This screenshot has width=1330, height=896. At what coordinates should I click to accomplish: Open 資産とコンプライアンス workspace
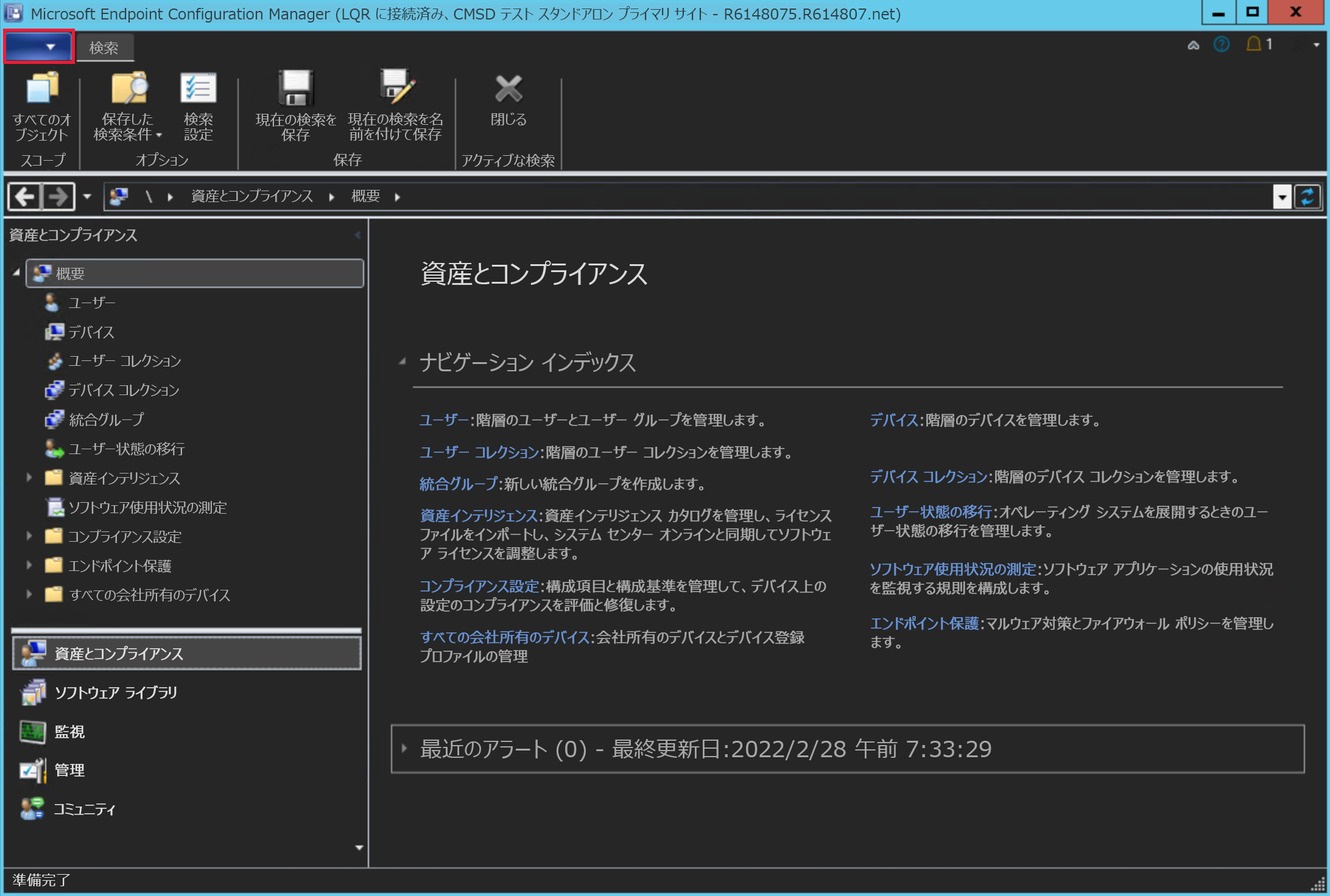tap(186, 653)
